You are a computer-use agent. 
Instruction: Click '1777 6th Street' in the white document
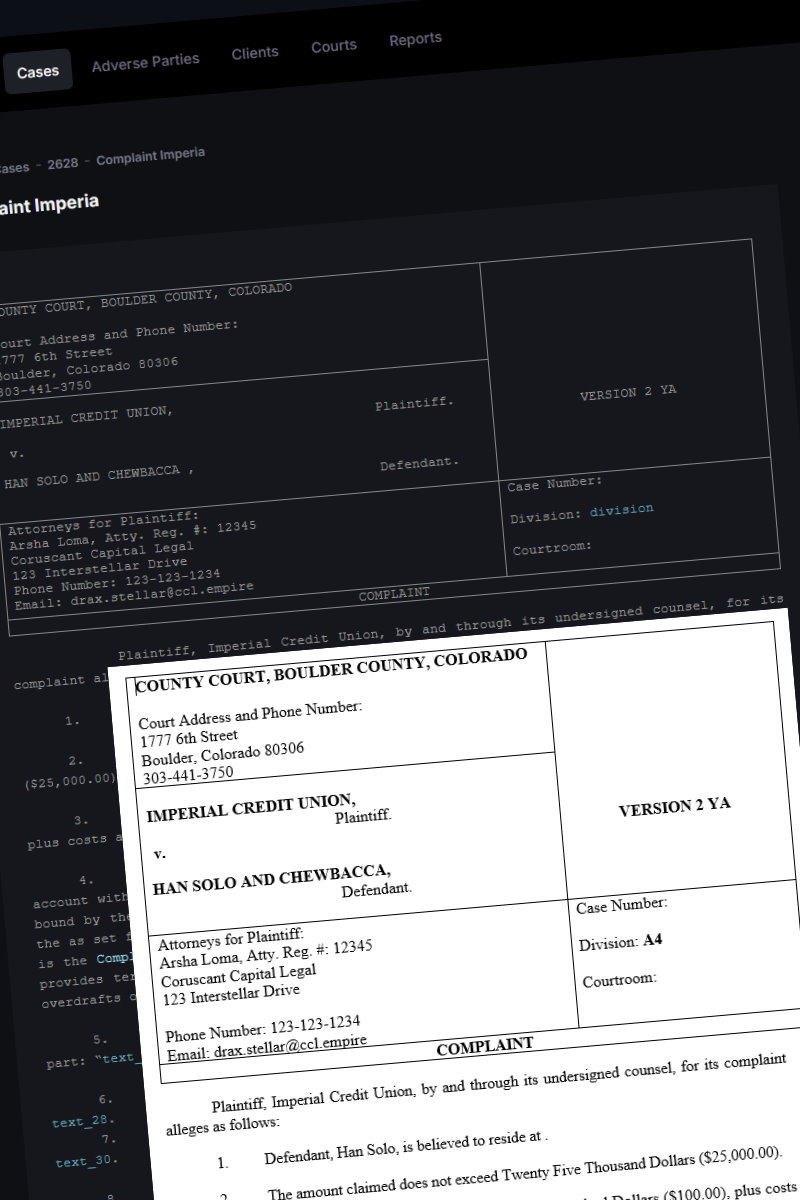pos(189,739)
